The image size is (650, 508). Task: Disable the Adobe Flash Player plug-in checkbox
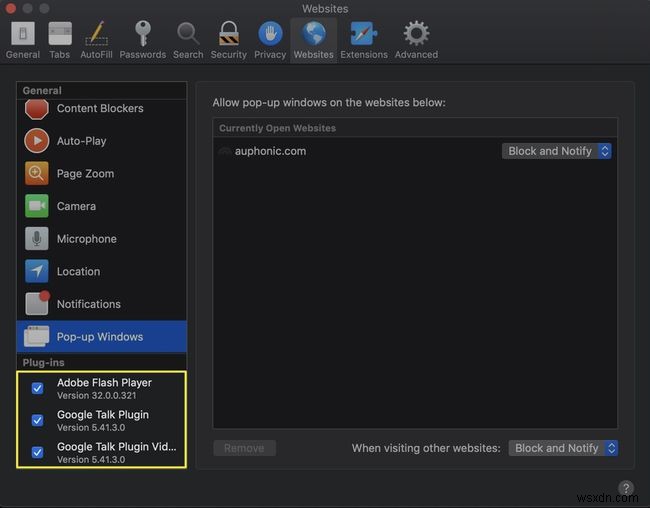point(37,388)
